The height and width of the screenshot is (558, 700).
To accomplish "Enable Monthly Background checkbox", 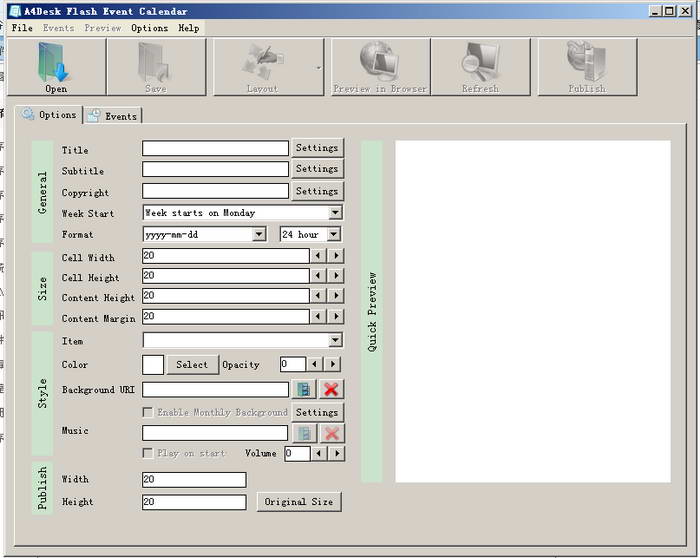I will pyautogui.click(x=147, y=412).
